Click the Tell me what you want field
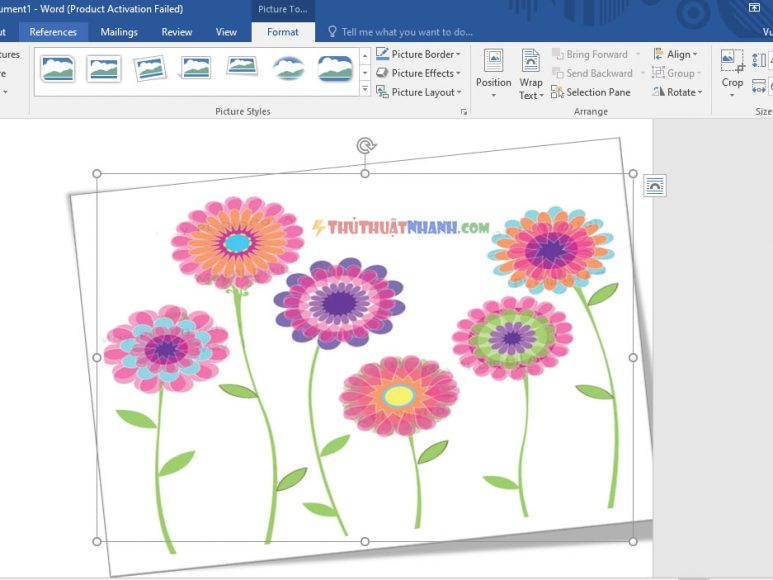 407,32
